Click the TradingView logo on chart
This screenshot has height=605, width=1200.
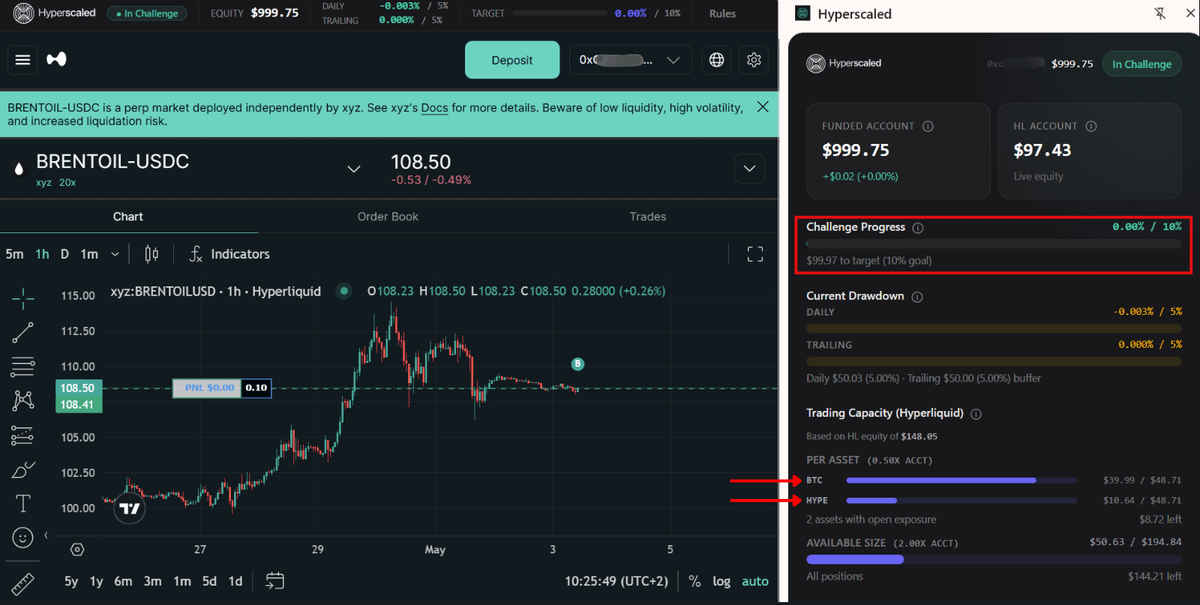(129, 508)
